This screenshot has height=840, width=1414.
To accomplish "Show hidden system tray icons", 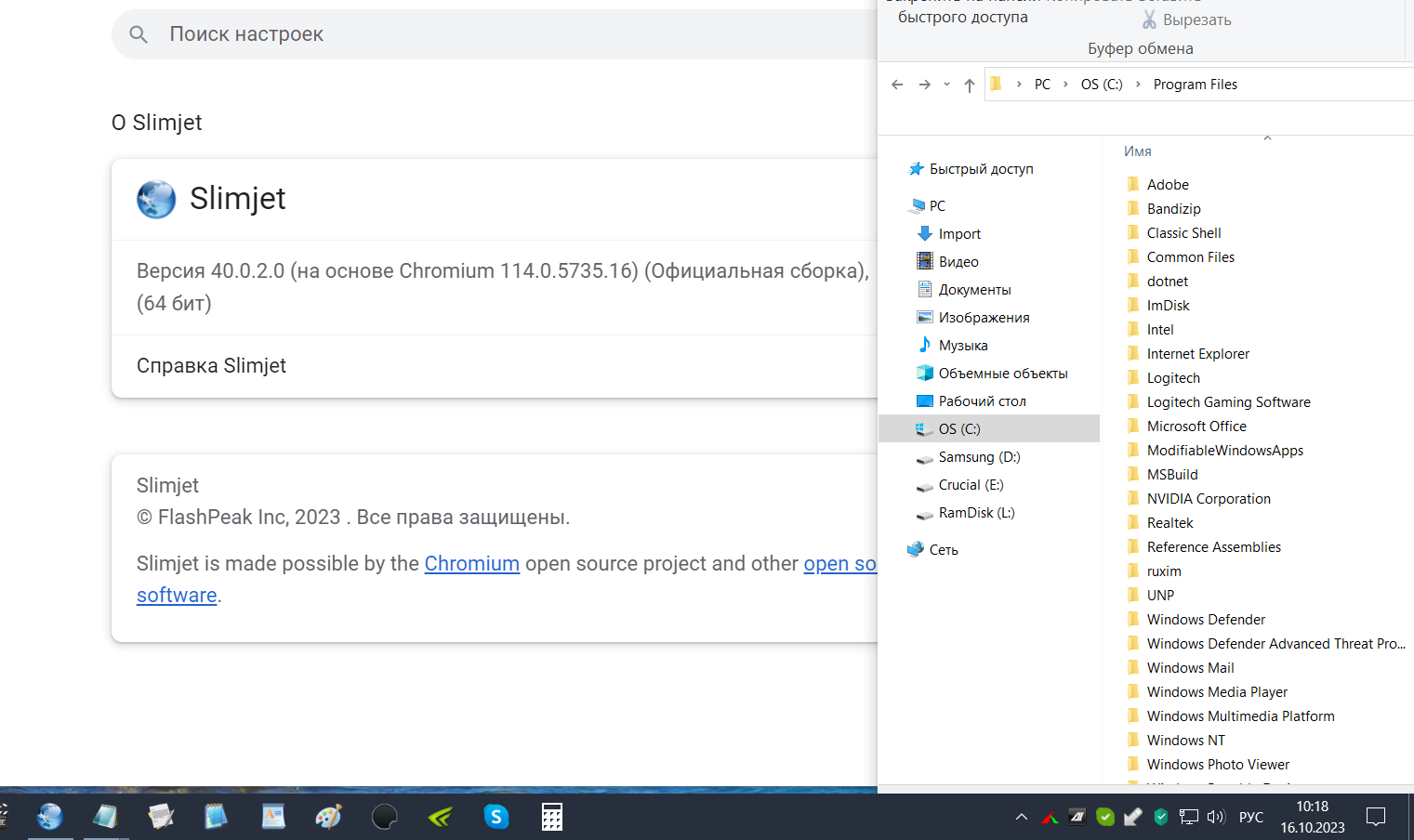I will pyautogui.click(x=1022, y=817).
